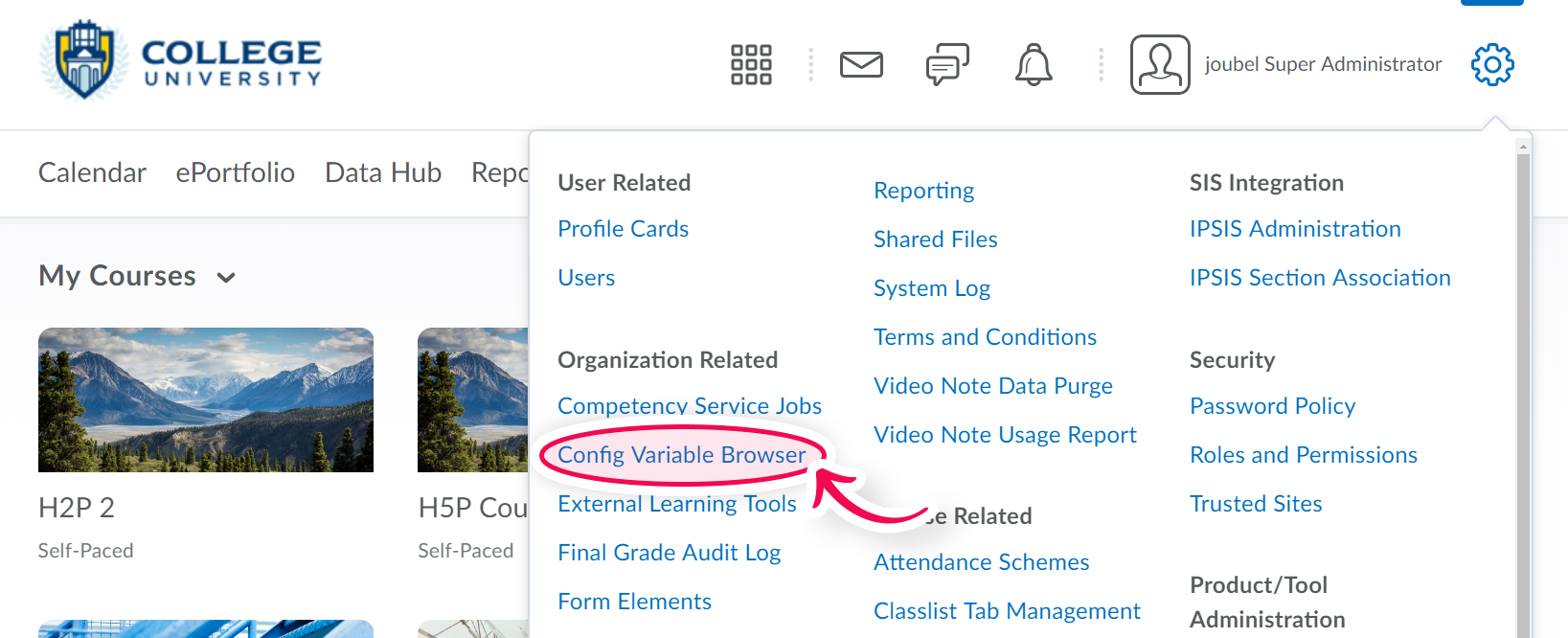Image resolution: width=1568 pixels, height=638 pixels.
Task: Open the Users admin link
Action: point(586,278)
